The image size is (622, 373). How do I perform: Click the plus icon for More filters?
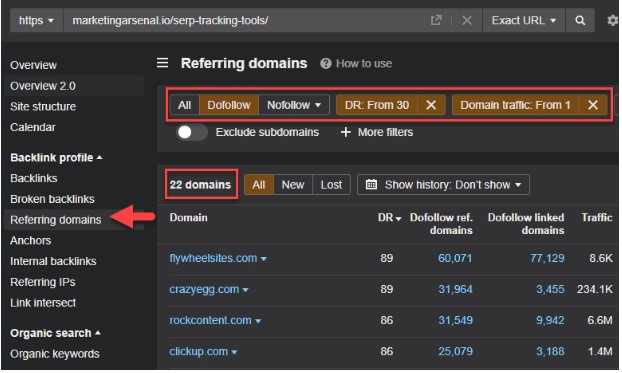[x=346, y=132]
